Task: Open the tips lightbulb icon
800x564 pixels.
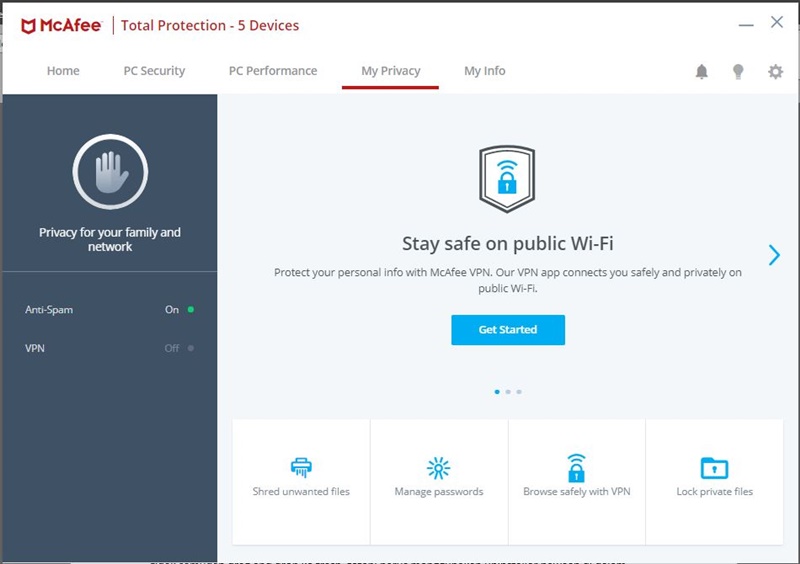Action: pos(738,71)
